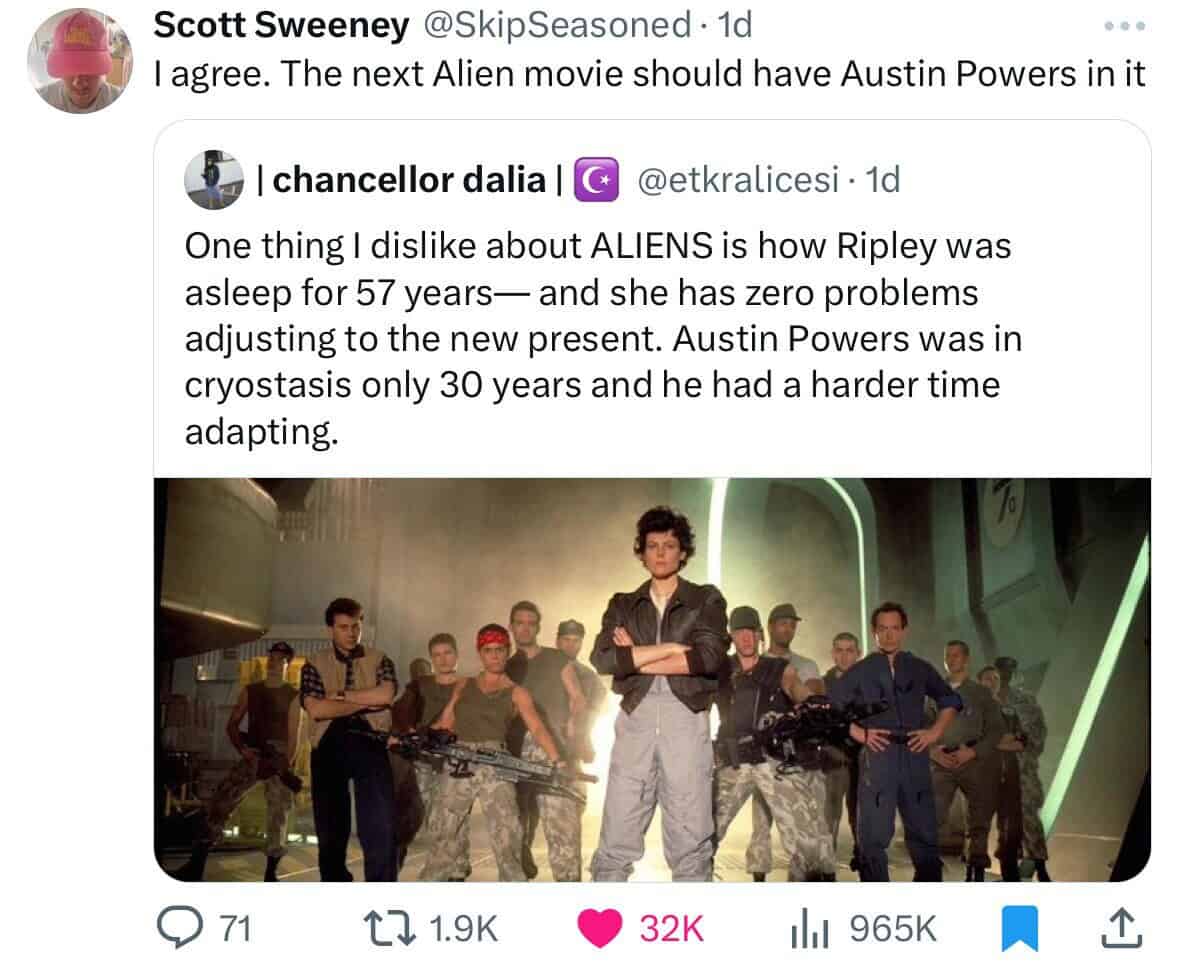Click the purple crescent moon badge
This screenshot has width=1179, height=967.
coord(596,180)
